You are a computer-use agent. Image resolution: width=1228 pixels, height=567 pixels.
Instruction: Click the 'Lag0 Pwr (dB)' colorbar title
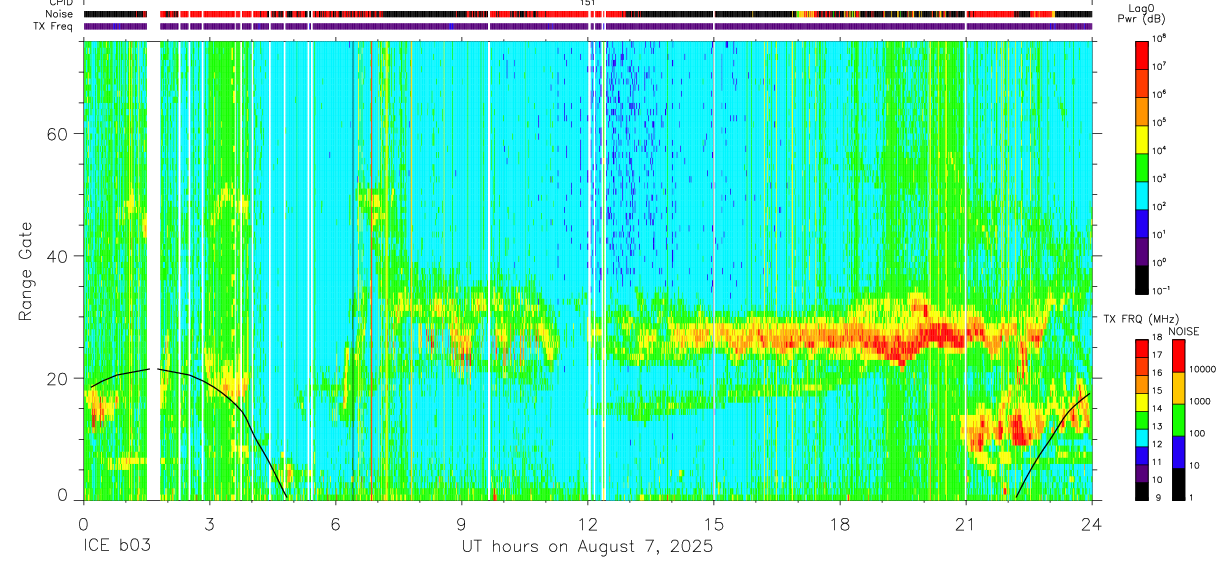coord(1144,13)
